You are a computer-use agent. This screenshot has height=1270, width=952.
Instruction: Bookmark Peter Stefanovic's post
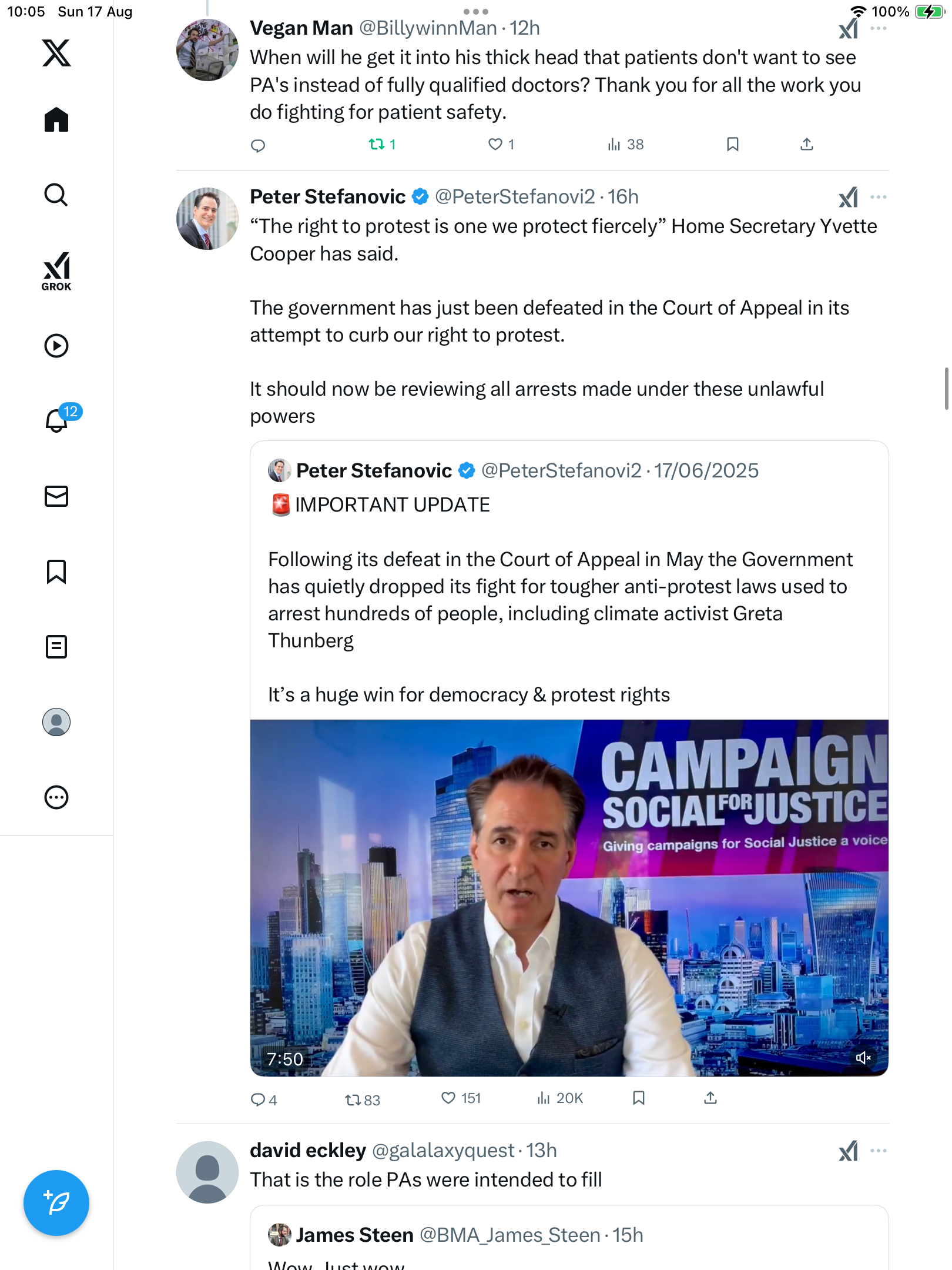pos(639,1098)
